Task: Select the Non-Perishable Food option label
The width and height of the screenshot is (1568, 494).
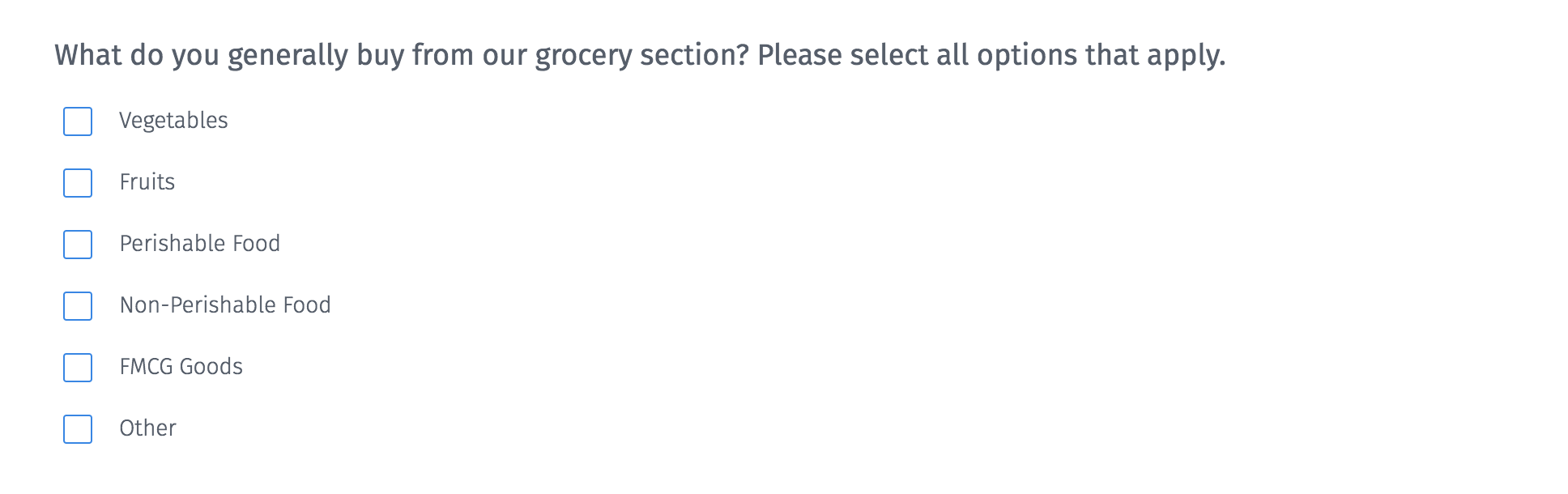Action: click(x=224, y=305)
